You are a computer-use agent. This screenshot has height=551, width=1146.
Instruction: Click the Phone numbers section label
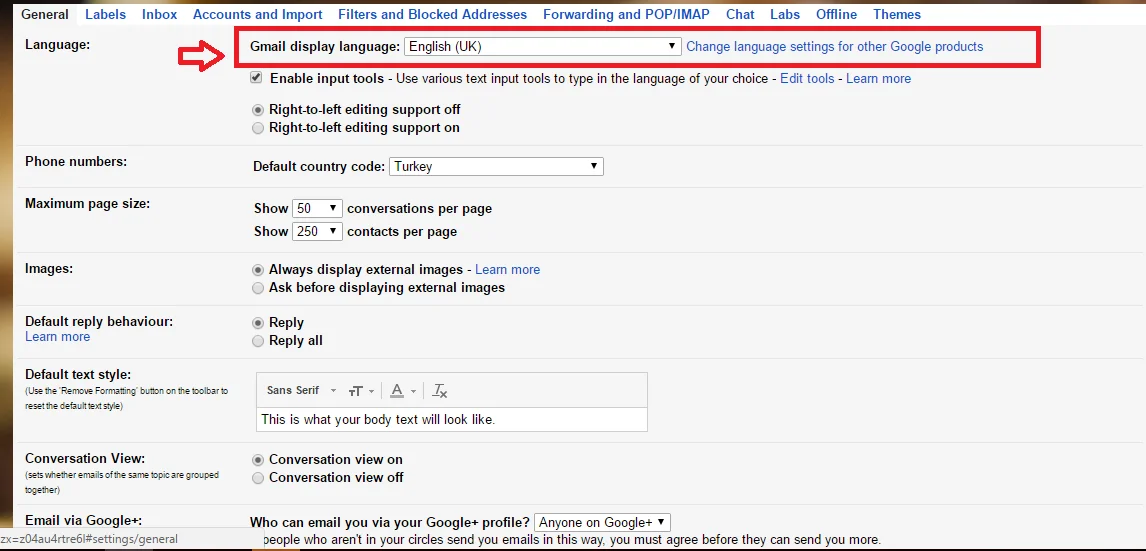(76, 161)
